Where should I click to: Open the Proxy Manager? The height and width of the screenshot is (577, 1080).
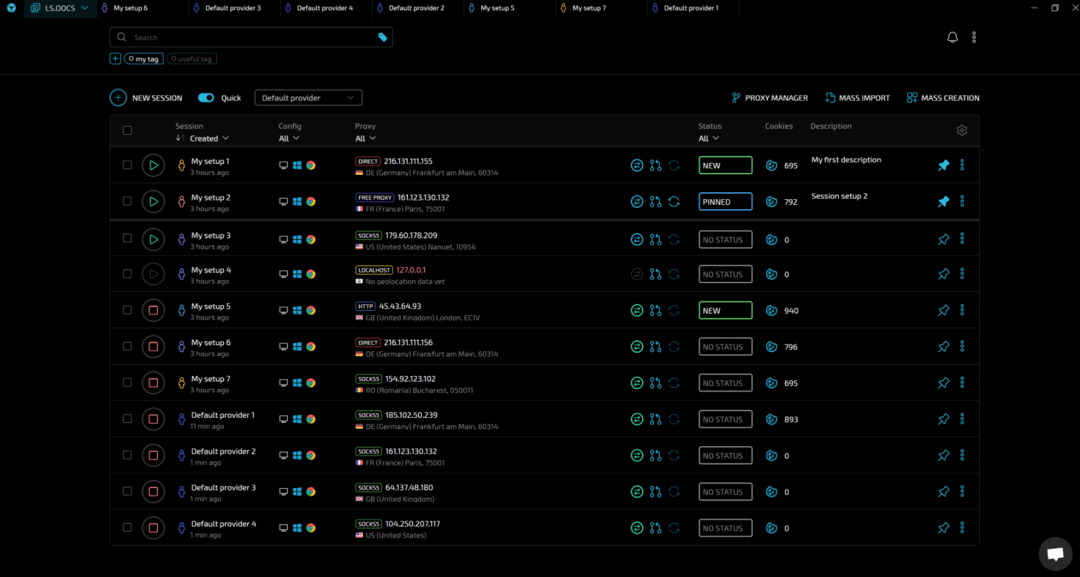click(769, 98)
